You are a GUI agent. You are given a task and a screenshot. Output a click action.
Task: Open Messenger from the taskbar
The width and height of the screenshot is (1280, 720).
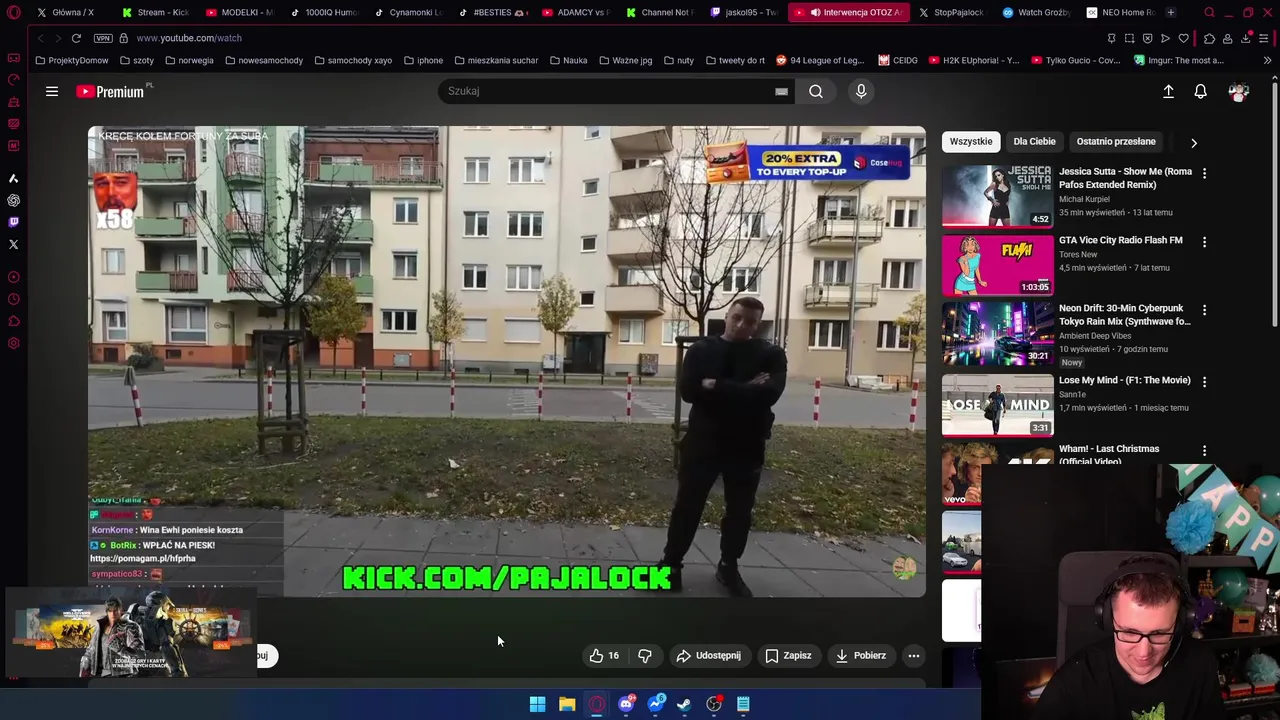click(655, 704)
